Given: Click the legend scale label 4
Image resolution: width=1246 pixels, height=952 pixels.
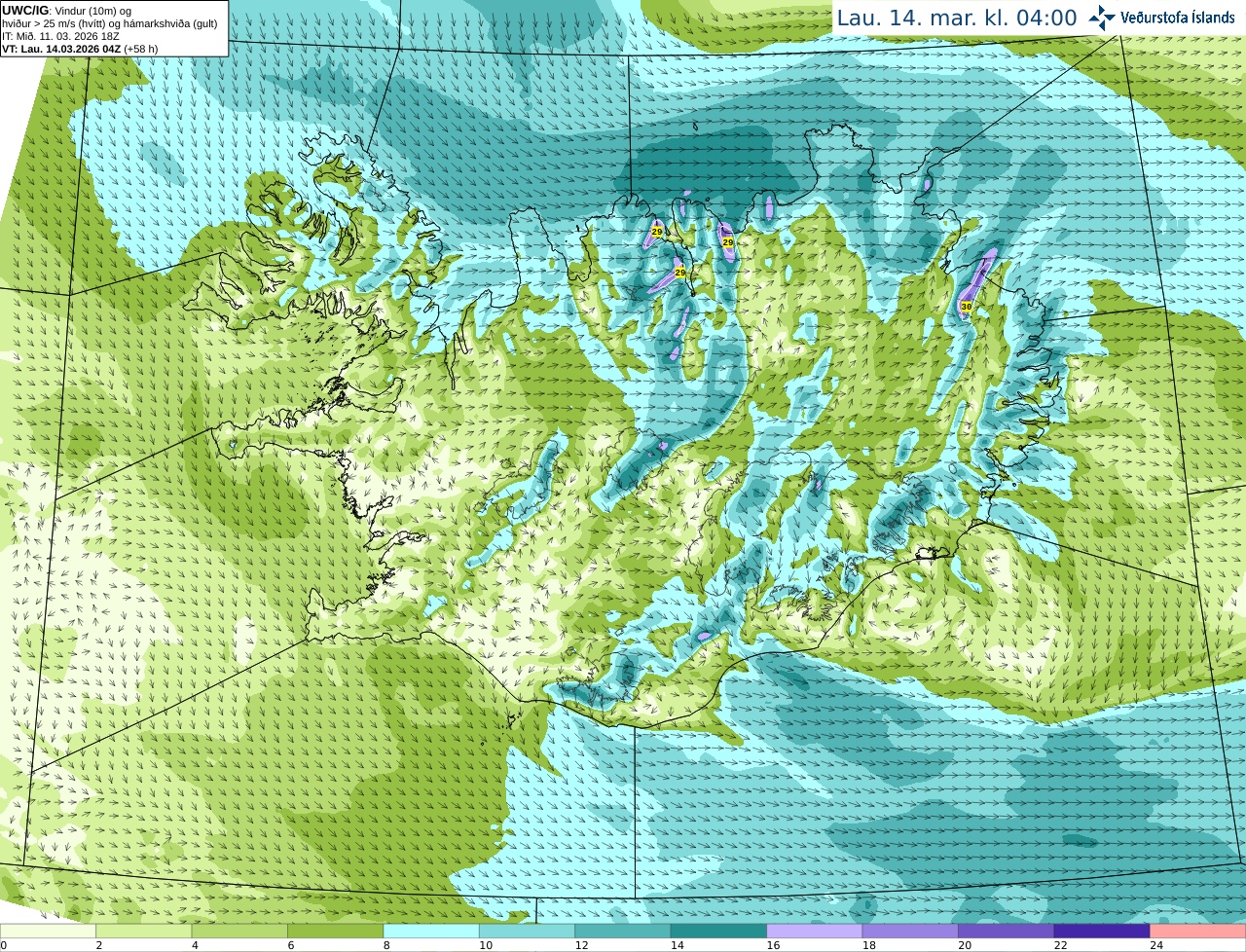Looking at the screenshot, I should point(195,945).
